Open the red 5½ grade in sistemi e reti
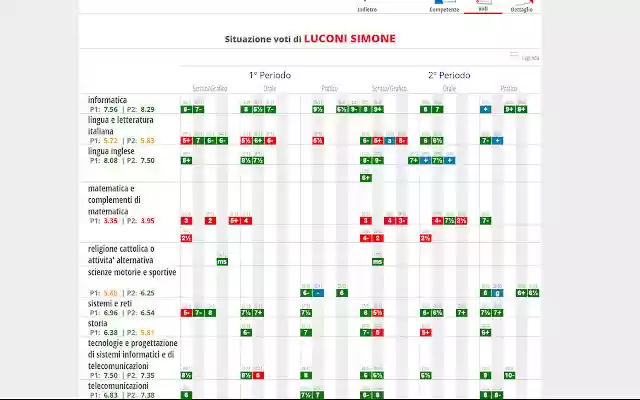 (x=378, y=313)
